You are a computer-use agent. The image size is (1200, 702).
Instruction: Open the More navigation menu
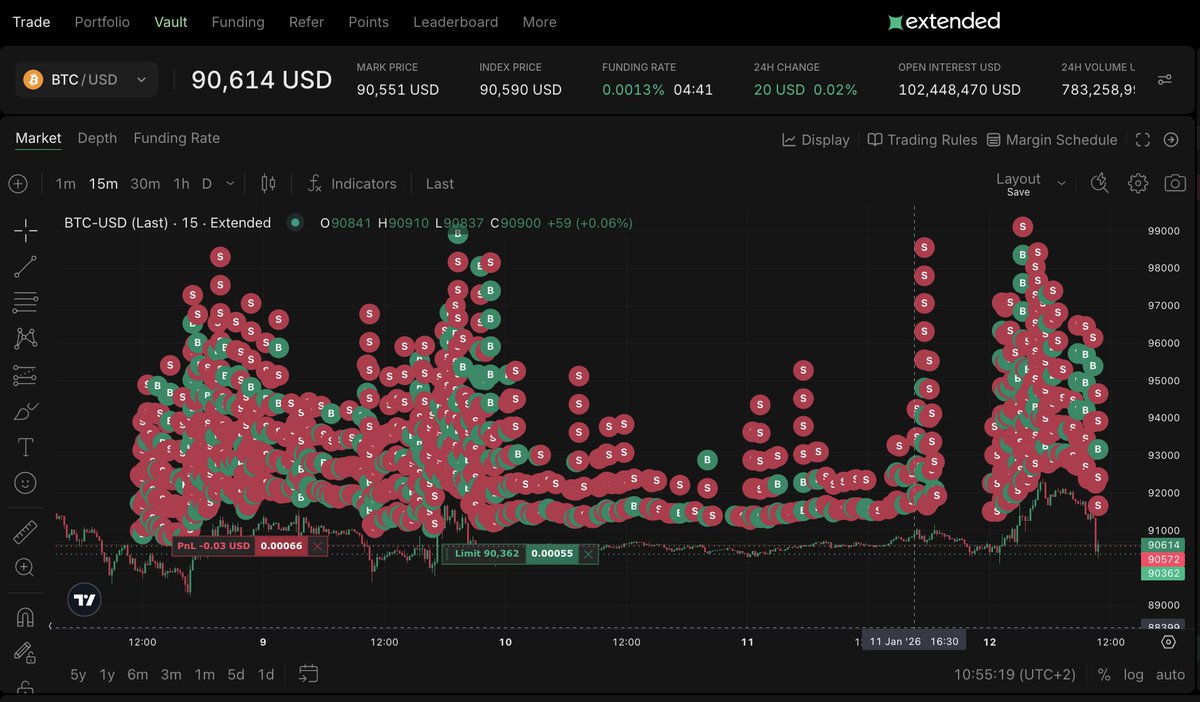coord(539,21)
